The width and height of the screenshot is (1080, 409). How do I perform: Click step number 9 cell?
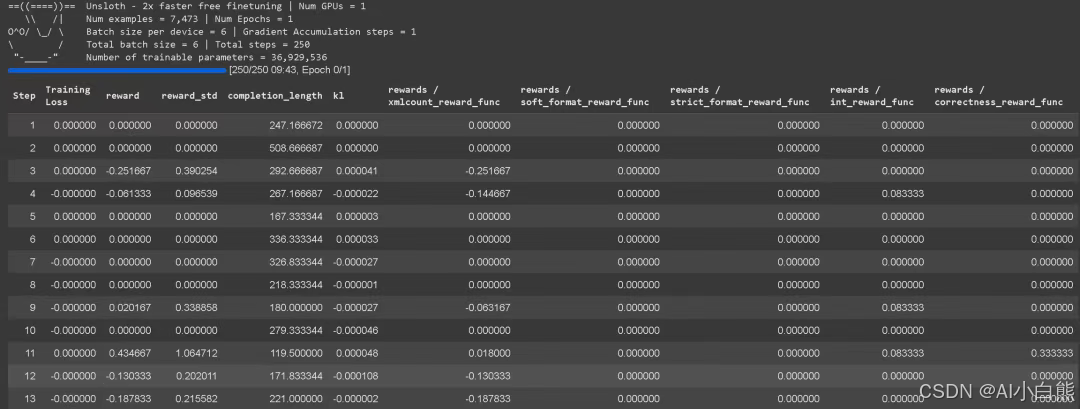tap(32, 307)
